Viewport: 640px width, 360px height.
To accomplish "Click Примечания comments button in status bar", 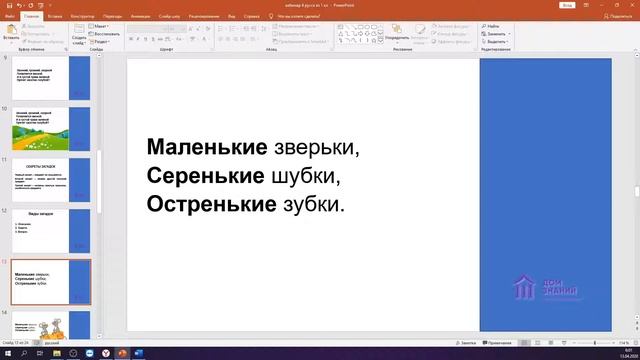I will [497, 343].
